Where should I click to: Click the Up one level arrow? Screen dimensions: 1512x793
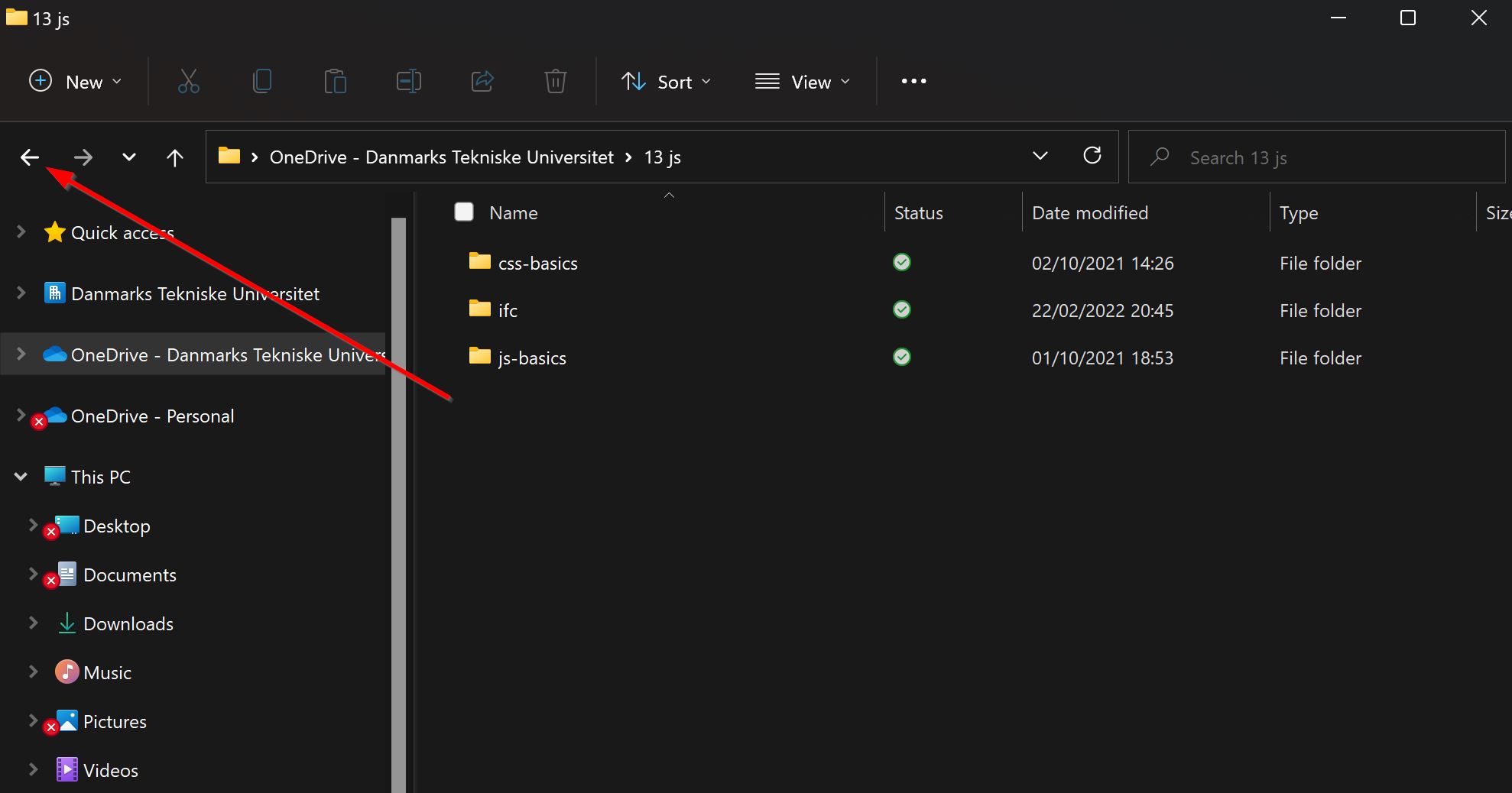click(174, 157)
